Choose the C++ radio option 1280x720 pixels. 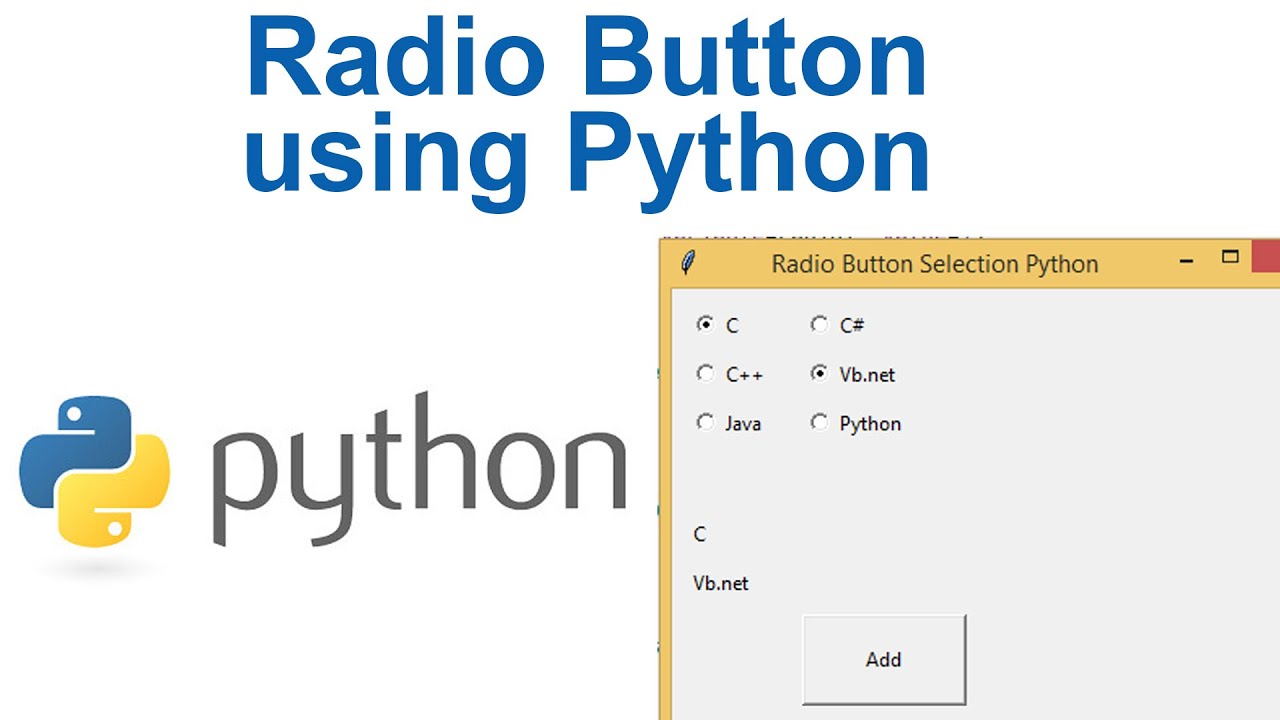click(x=706, y=374)
